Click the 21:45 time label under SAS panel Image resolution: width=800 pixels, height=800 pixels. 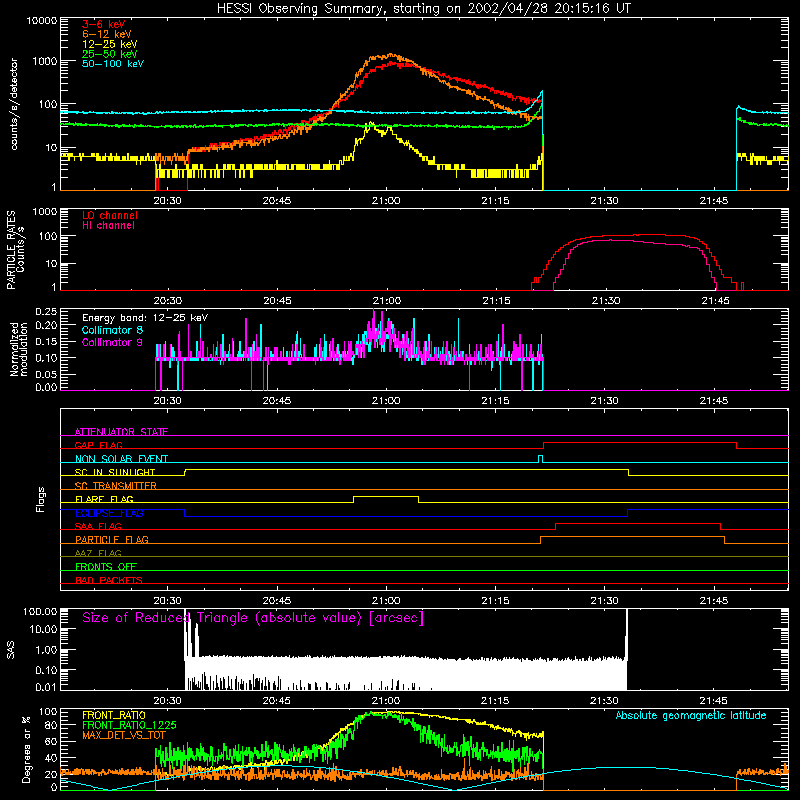pos(714,701)
